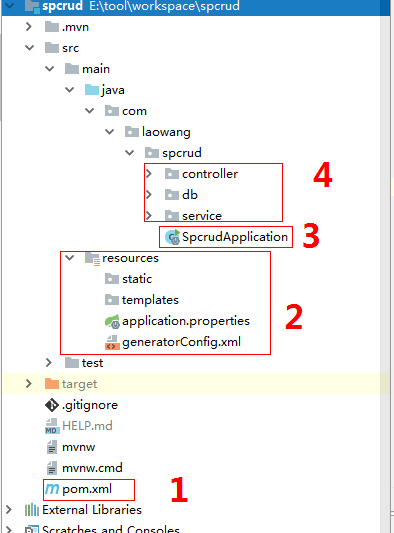The height and width of the screenshot is (533, 394).
Task: Click the mvnw.cmd file icon
Action: pyautogui.click(x=52, y=468)
